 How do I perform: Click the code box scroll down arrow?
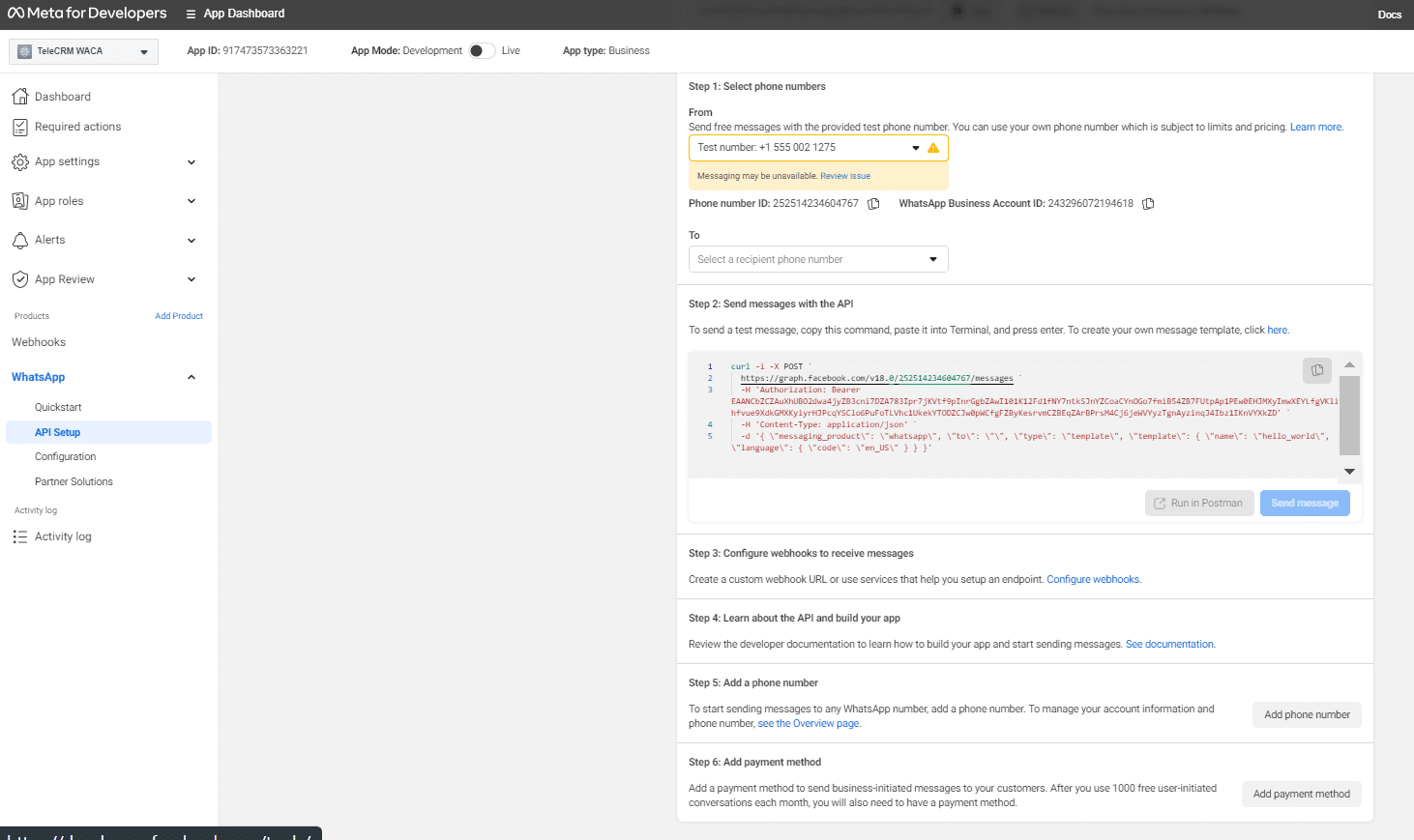[x=1349, y=472]
